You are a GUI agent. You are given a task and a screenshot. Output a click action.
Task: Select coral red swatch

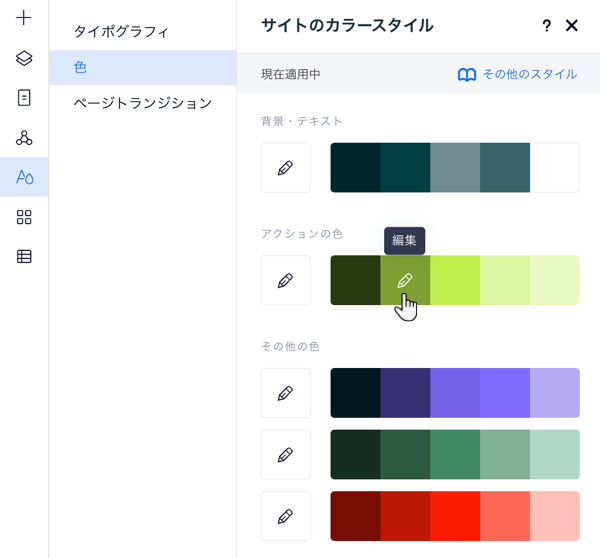click(505, 516)
